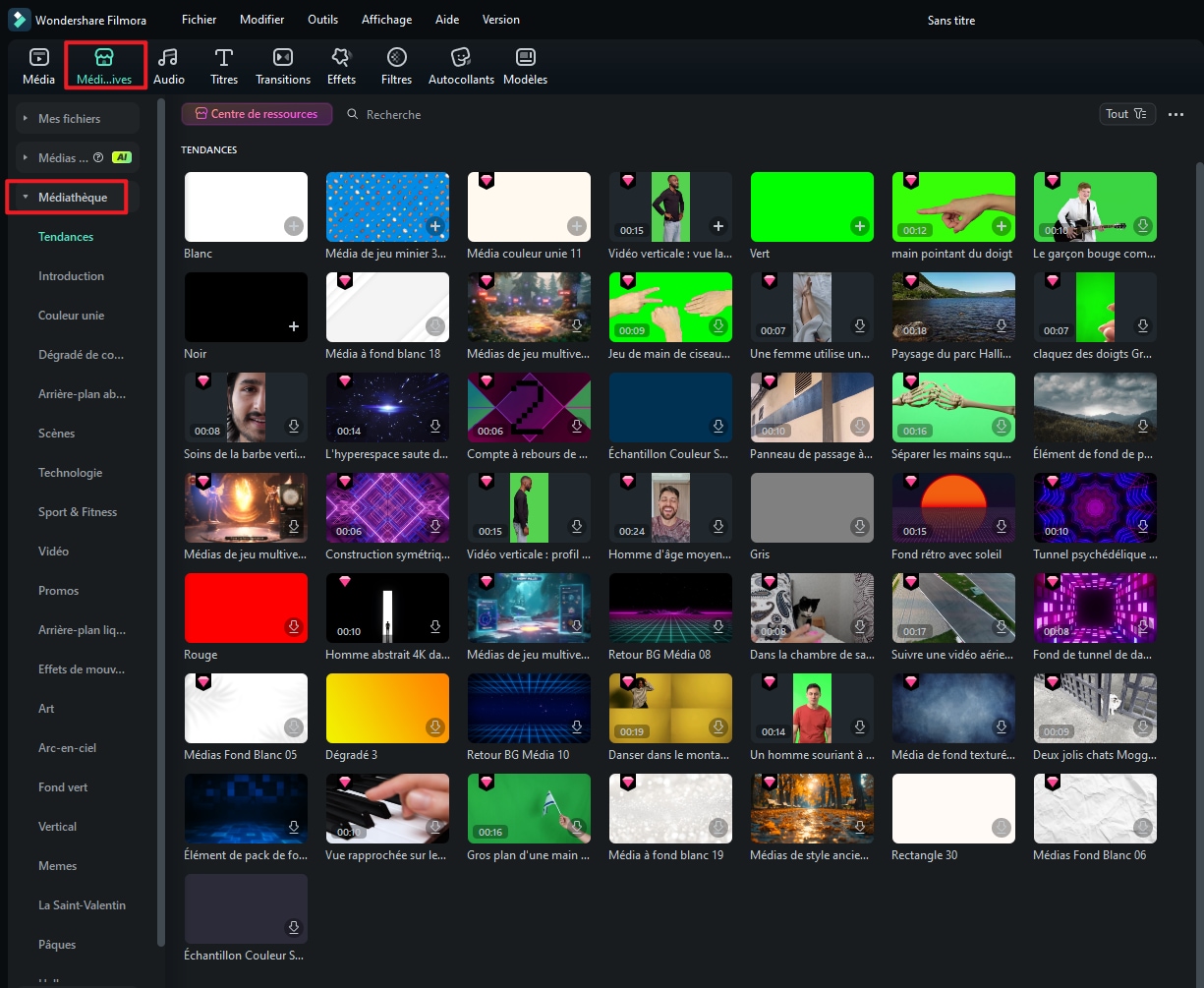The height and width of the screenshot is (988, 1204).
Task: Select the Deux jolis chats Mogg thumbnail
Action: [x=1095, y=708]
